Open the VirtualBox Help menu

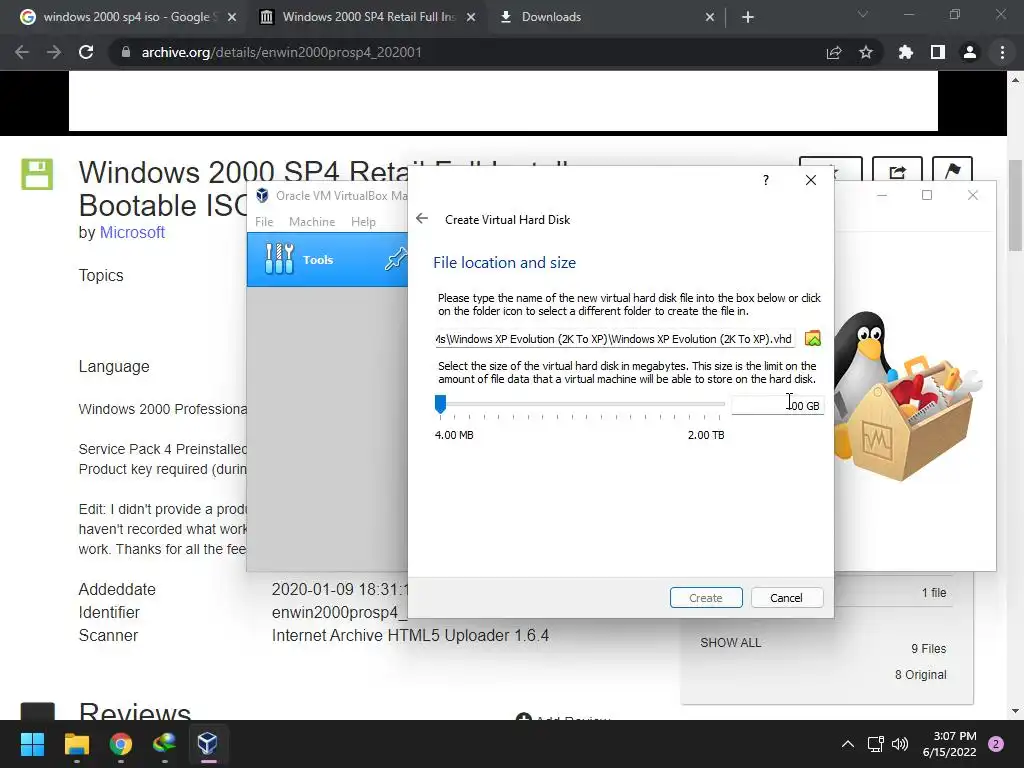click(363, 222)
